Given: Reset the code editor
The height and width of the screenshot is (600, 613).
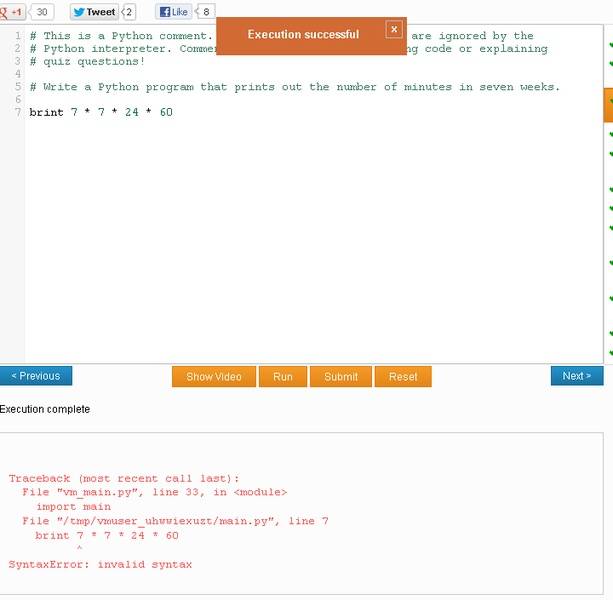Looking at the screenshot, I should (403, 376).
